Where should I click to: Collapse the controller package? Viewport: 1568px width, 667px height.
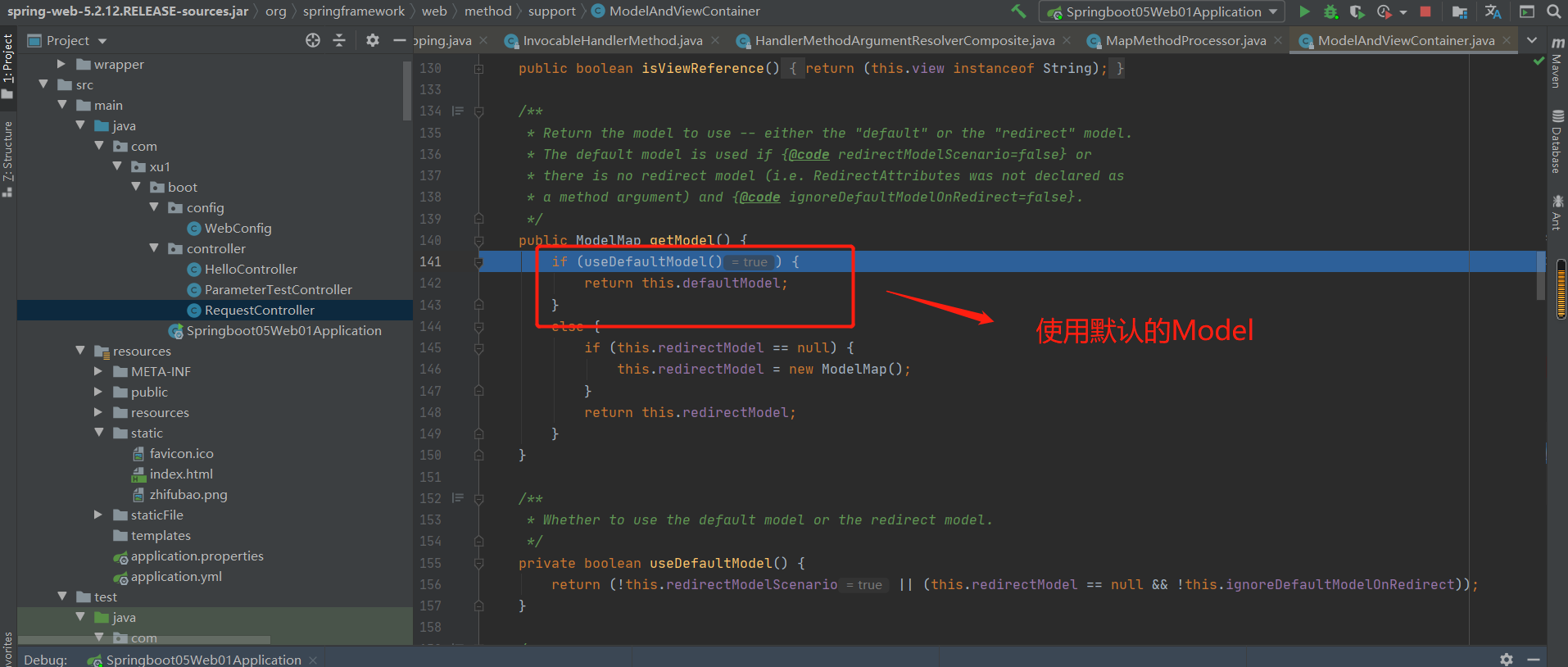[x=154, y=248]
